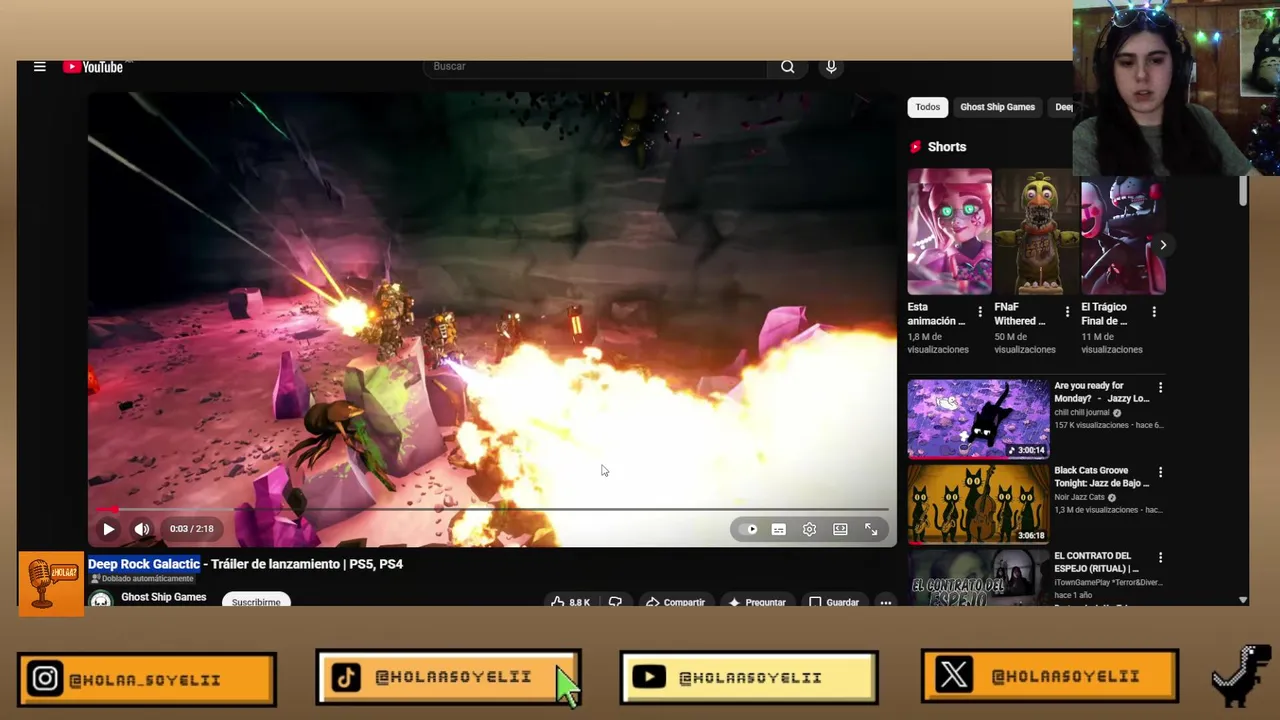Click the Shorts section icon

(915, 147)
